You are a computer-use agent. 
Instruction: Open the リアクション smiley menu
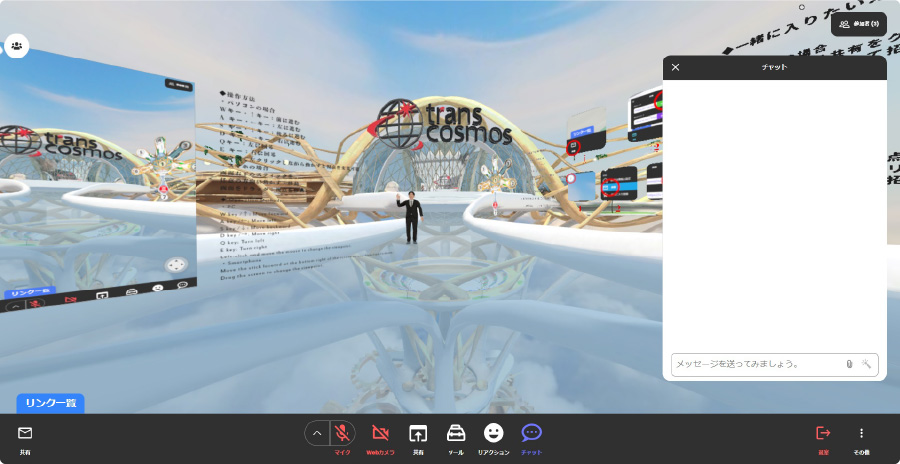pyautogui.click(x=494, y=433)
